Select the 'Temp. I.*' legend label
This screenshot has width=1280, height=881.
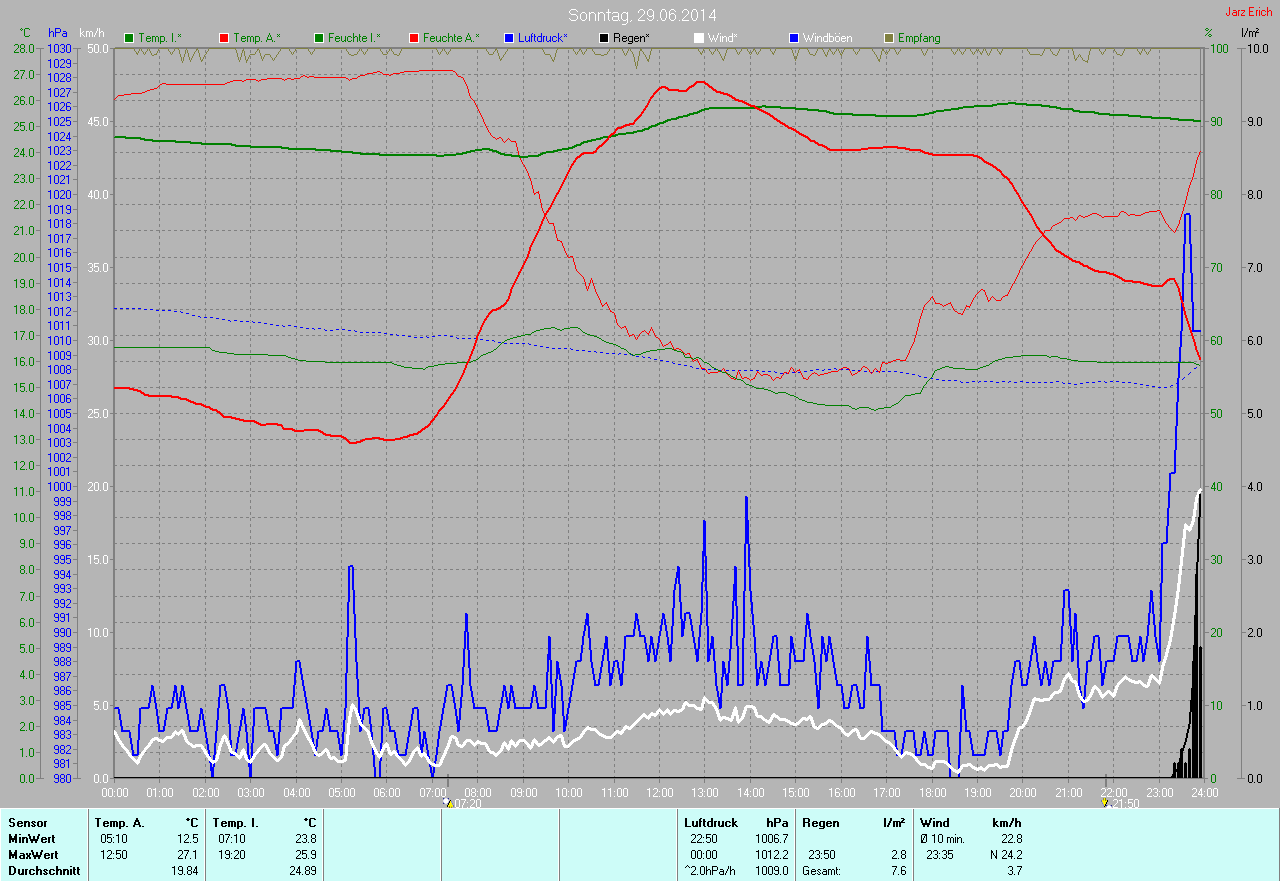point(160,38)
